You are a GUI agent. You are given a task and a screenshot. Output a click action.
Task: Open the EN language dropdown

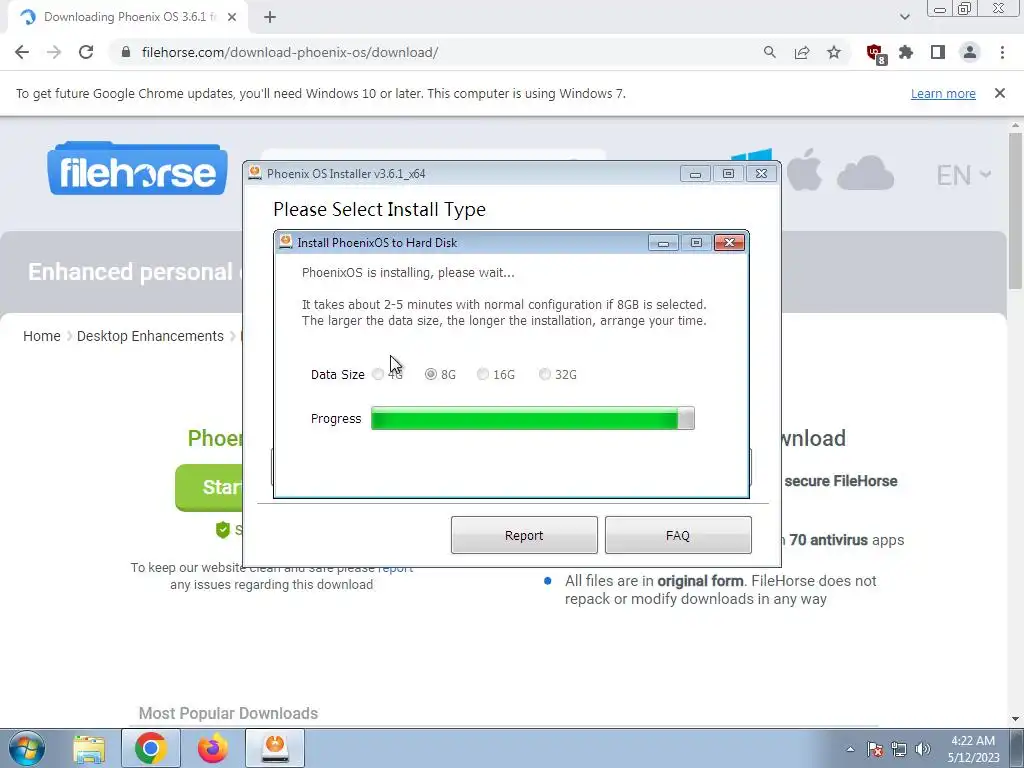tap(964, 175)
